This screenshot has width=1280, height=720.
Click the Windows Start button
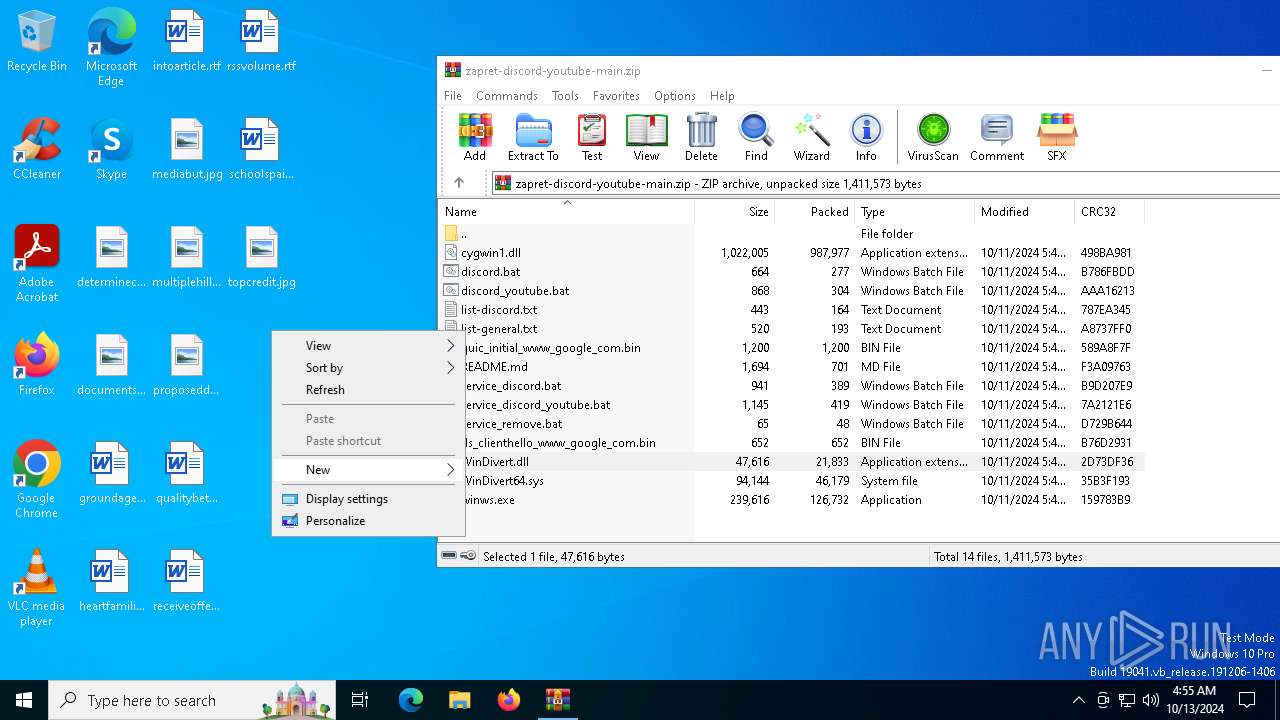[24, 700]
